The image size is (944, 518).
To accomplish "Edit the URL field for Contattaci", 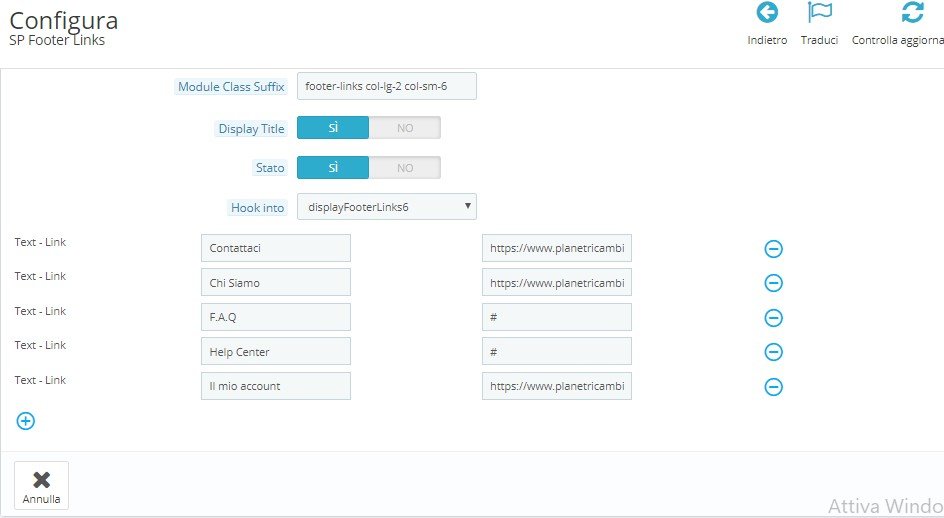I will pos(557,248).
